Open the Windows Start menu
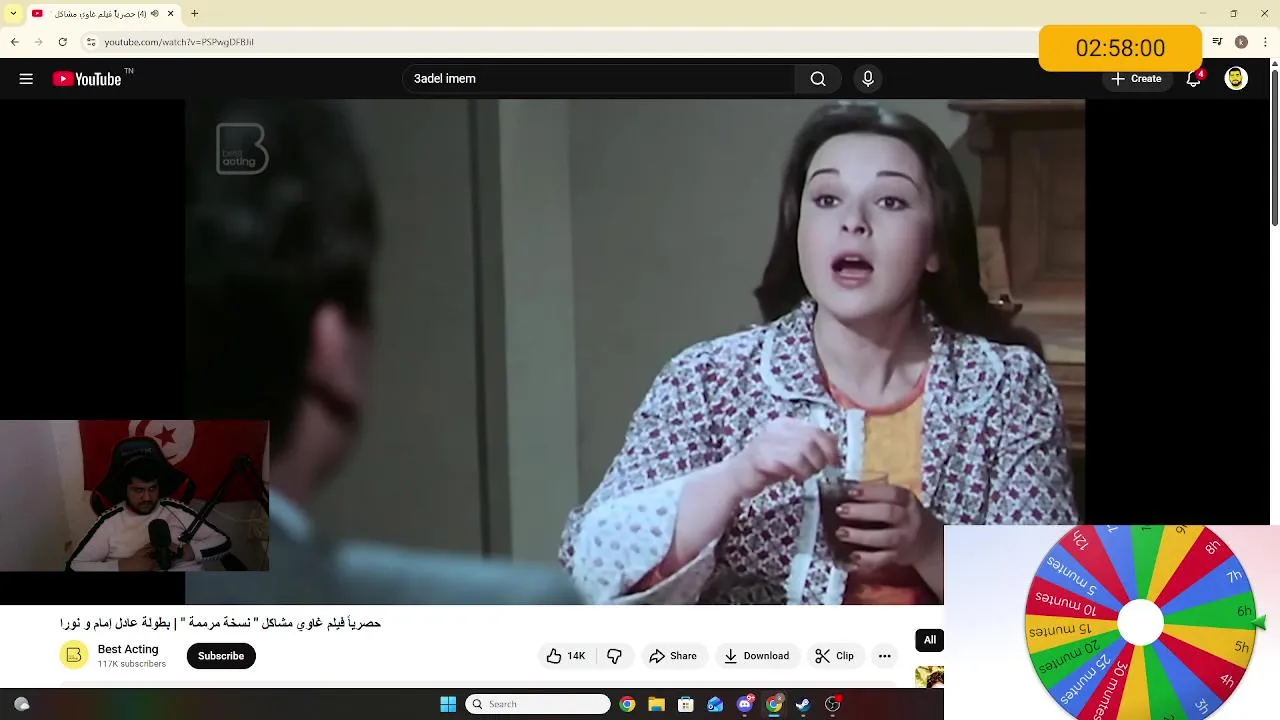The height and width of the screenshot is (720, 1280). tap(448, 704)
